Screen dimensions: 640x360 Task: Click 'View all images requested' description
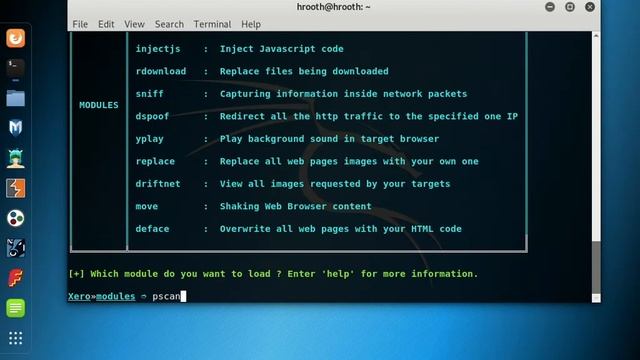[335, 184]
